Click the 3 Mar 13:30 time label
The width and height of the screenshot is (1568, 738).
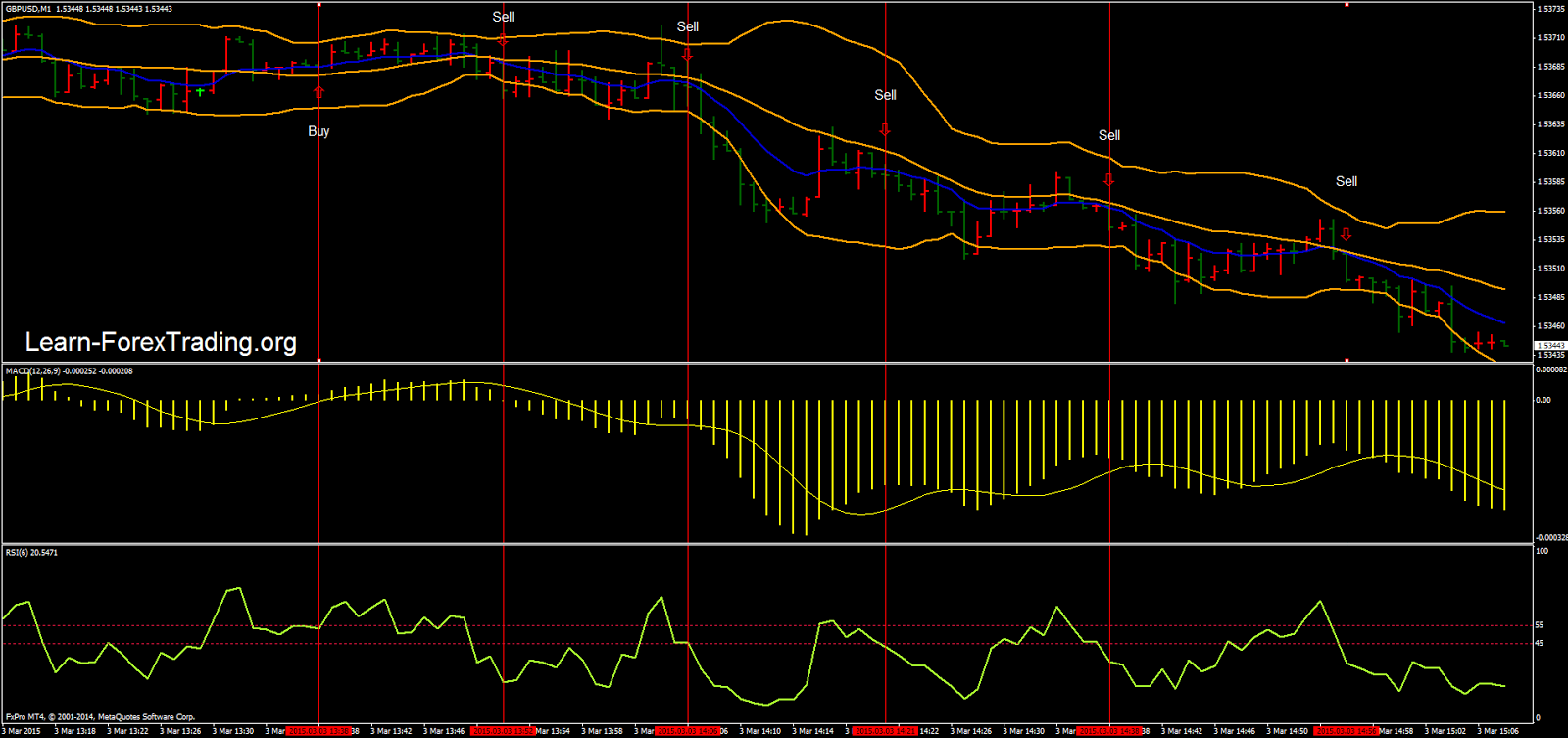(x=233, y=731)
